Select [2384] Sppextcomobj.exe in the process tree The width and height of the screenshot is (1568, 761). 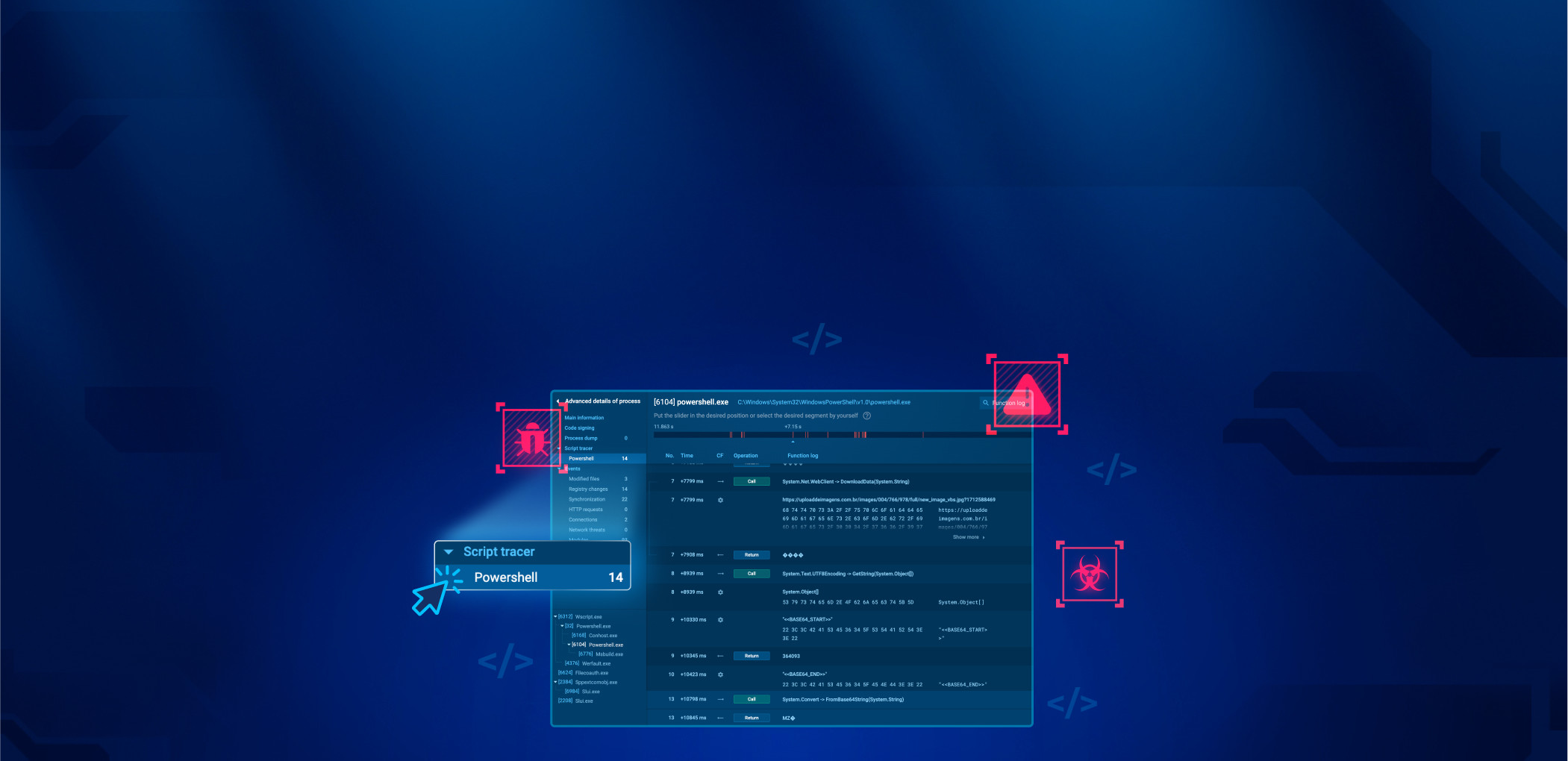click(x=588, y=682)
